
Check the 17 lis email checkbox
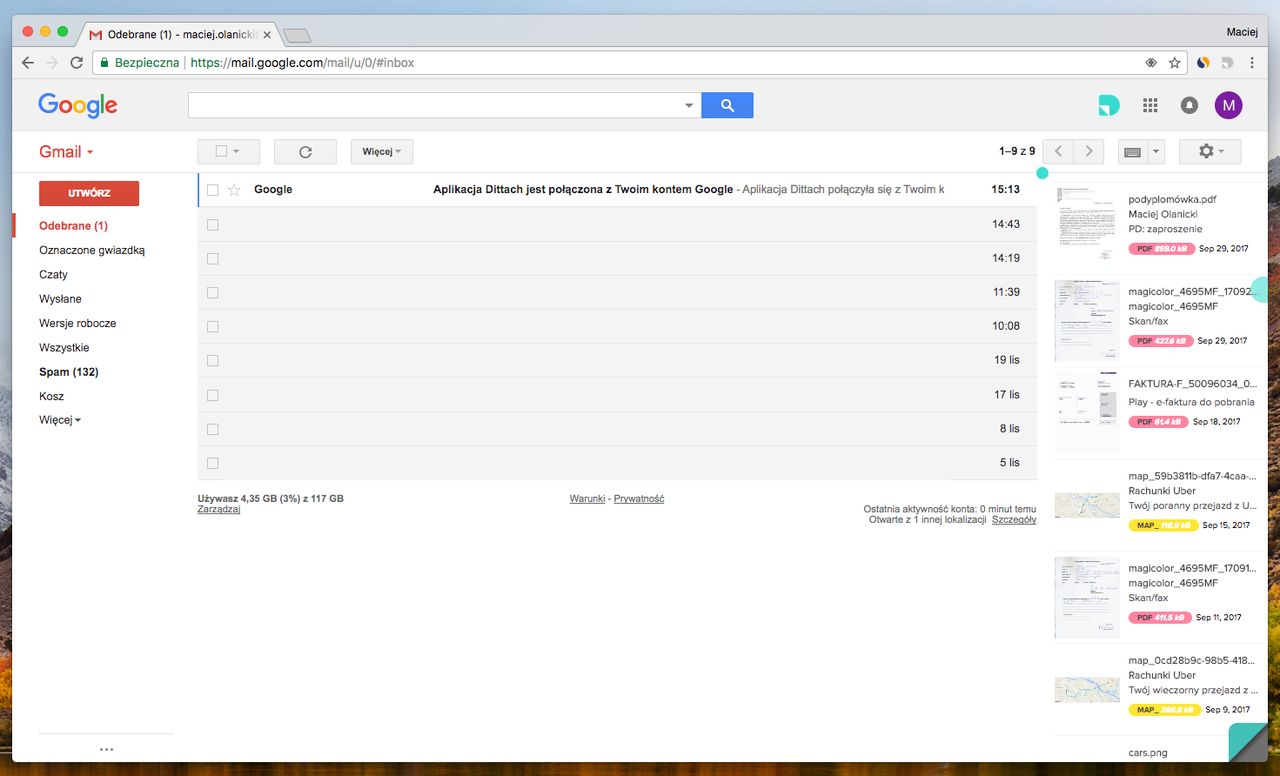click(212, 394)
